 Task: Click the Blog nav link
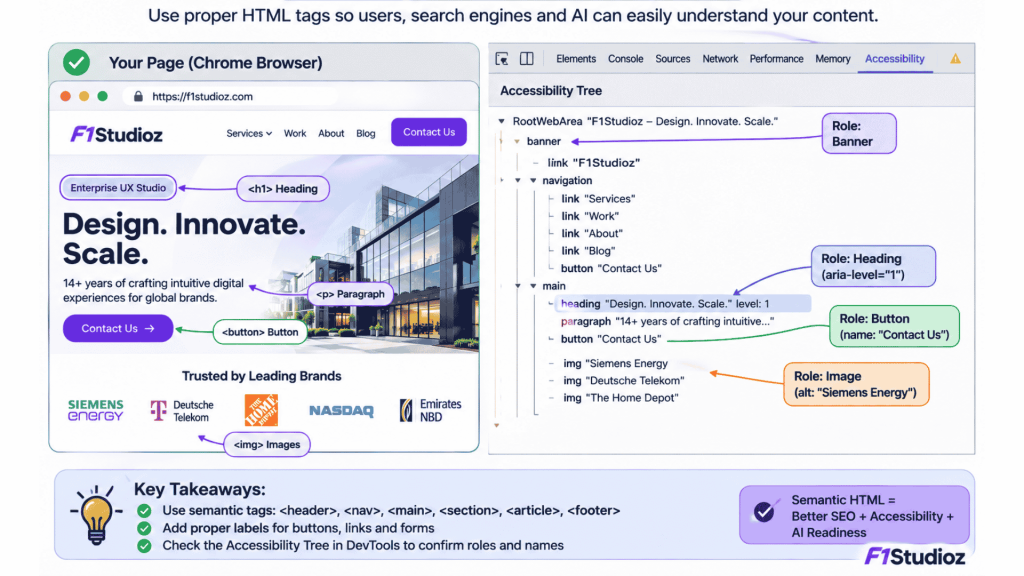[x=366, y=133]
